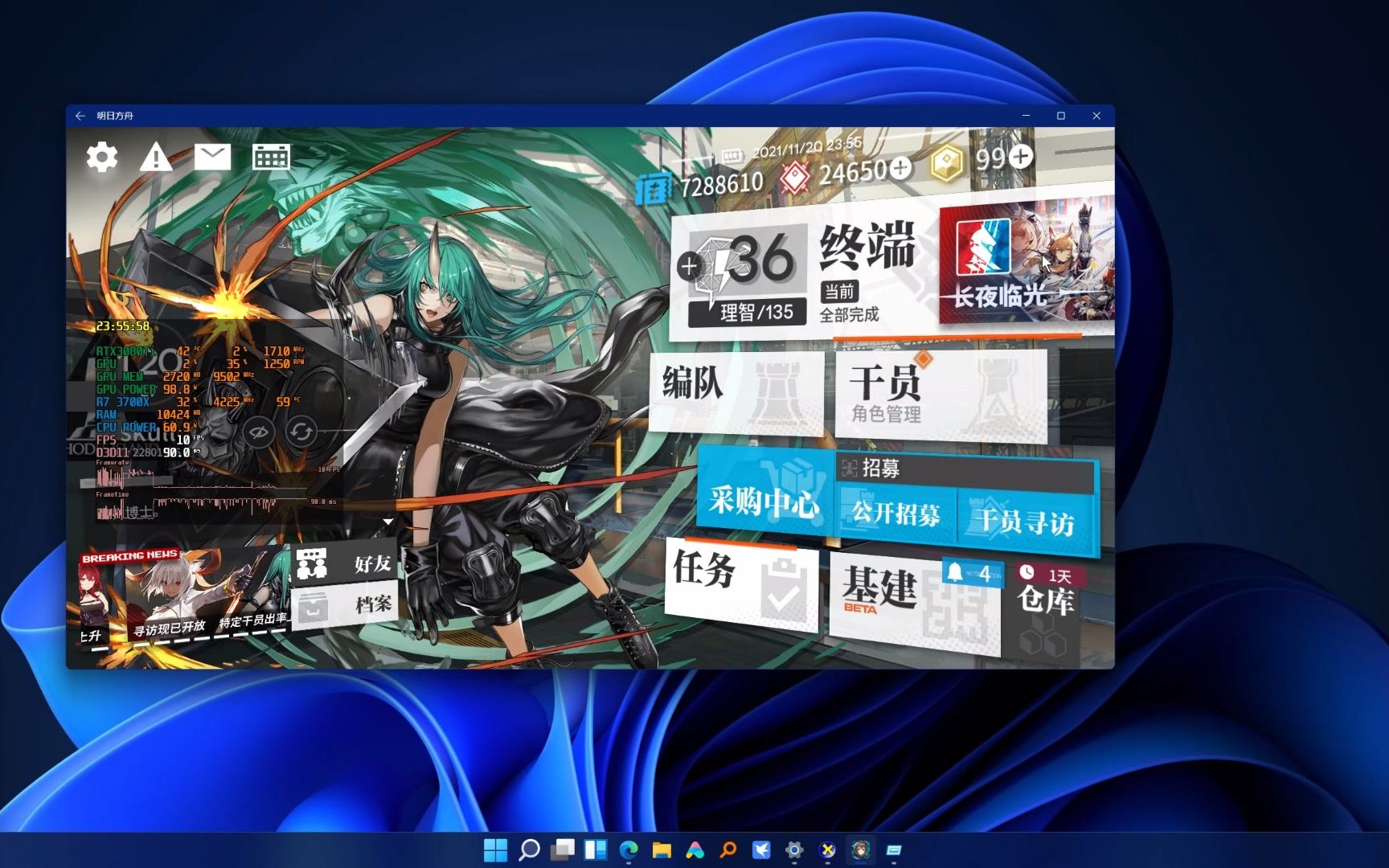
Task: Toggle the hide-UI eye icon
Action: pos(258,432)
